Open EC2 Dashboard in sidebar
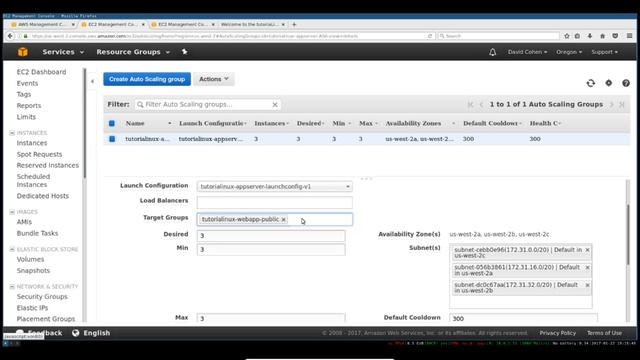This screenshot has width=640, height=360. (x=41, y=72)
